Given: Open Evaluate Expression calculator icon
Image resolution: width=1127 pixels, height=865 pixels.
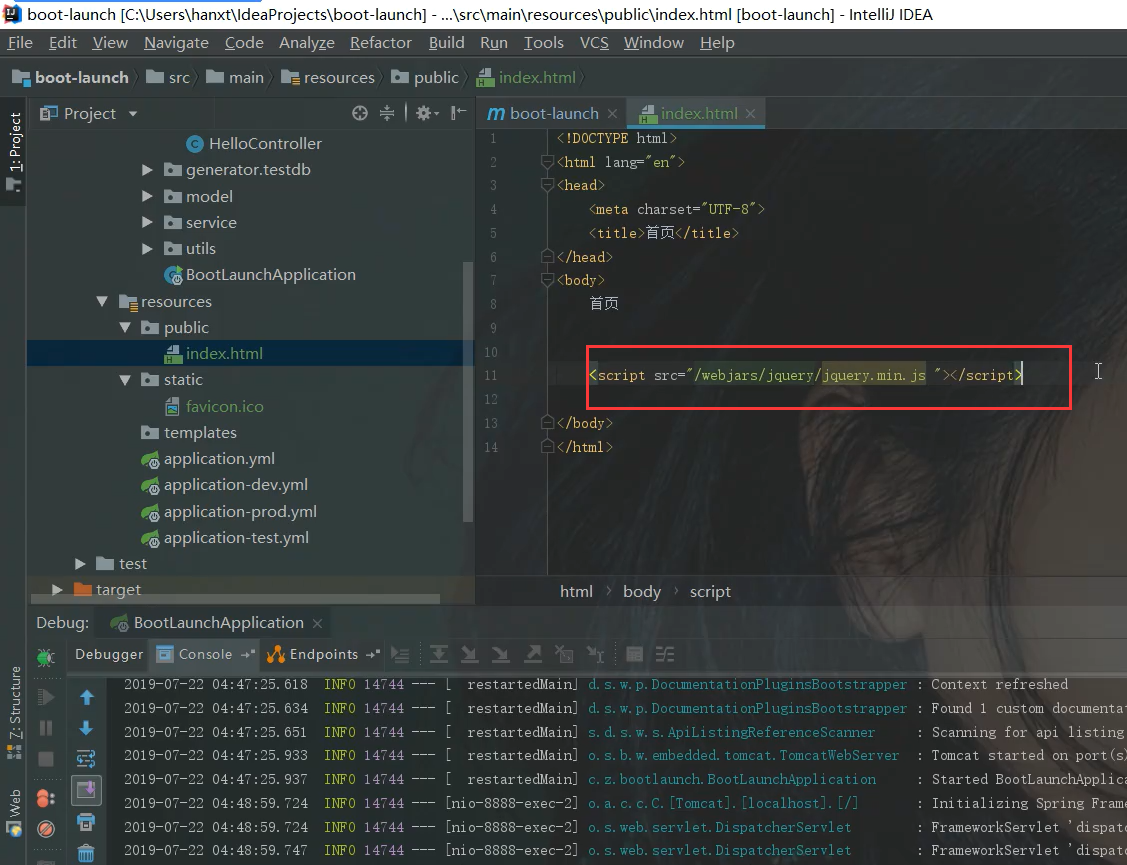Looking at the screenshot, I should pos(634,654).
